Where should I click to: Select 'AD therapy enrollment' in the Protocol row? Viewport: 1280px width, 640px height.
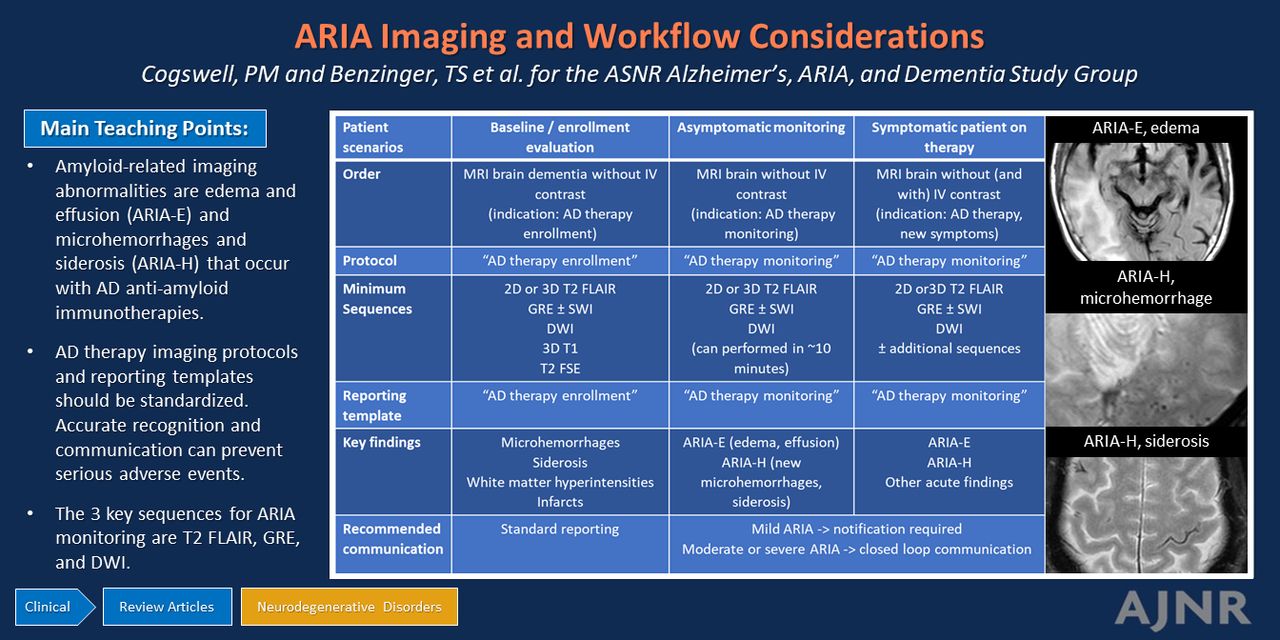pos(560,261)
